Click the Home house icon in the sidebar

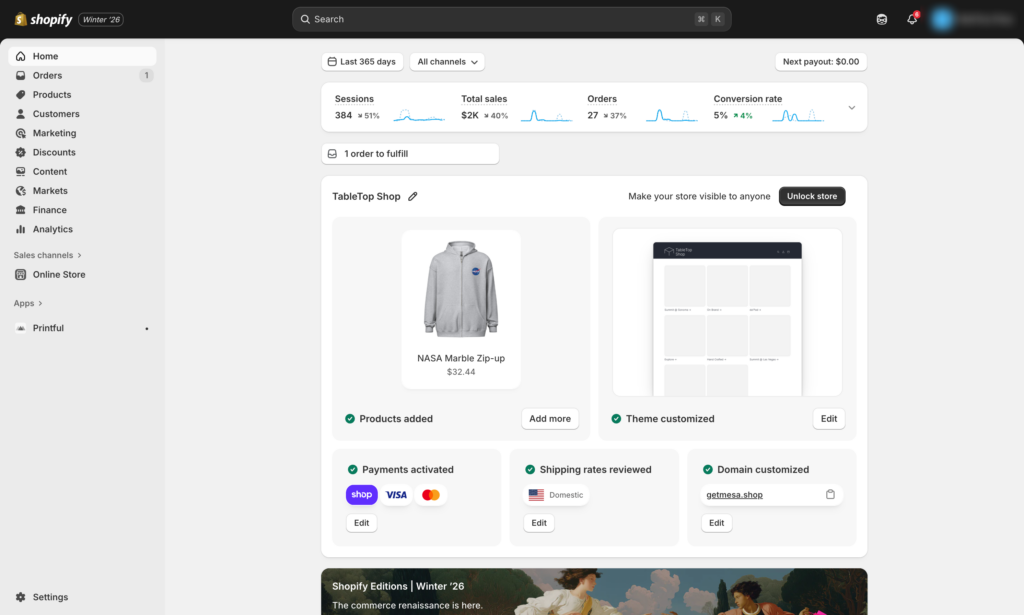click(21, 56)
